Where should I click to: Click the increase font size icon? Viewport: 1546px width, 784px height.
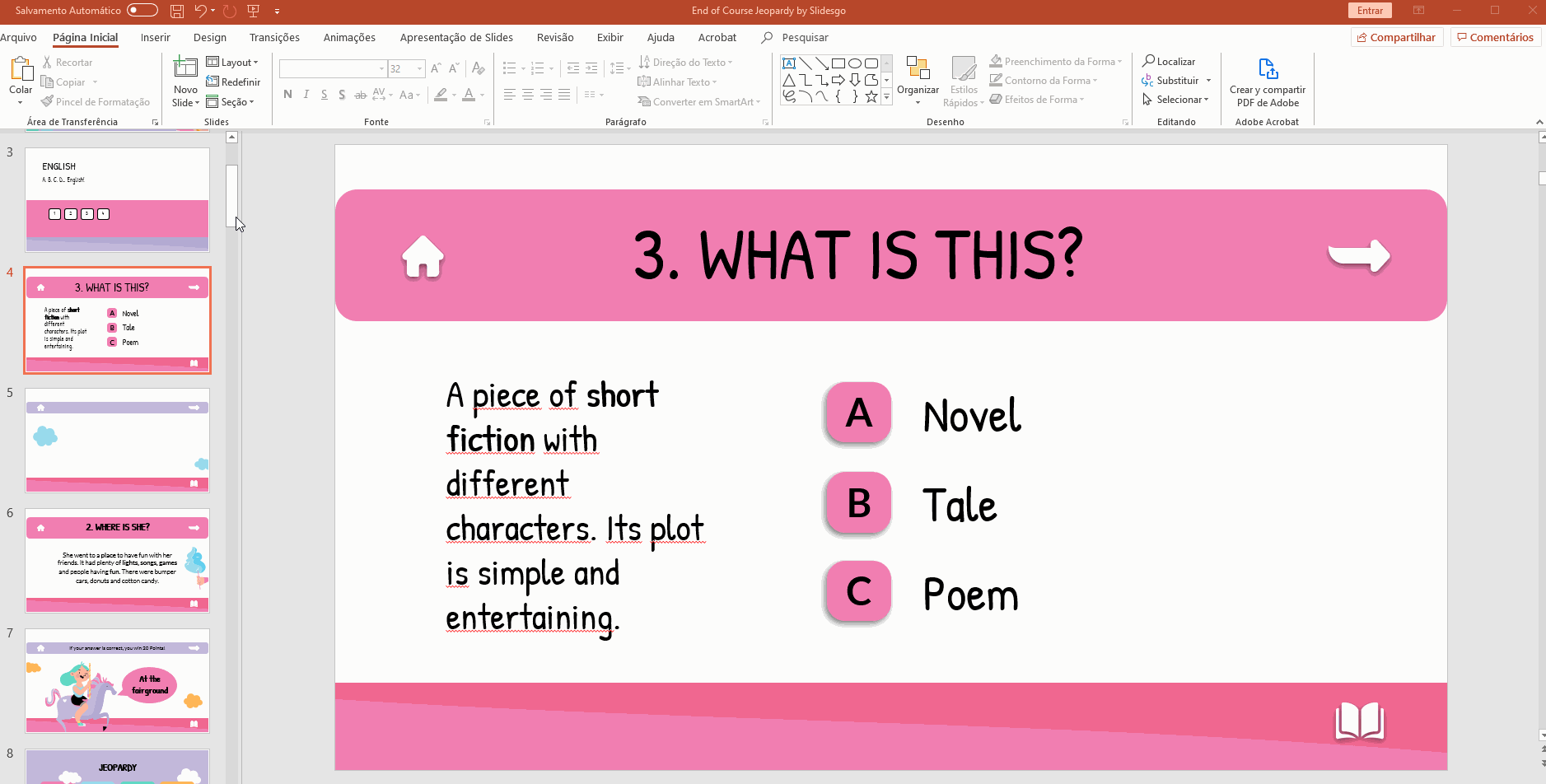(x=436, y=68)
